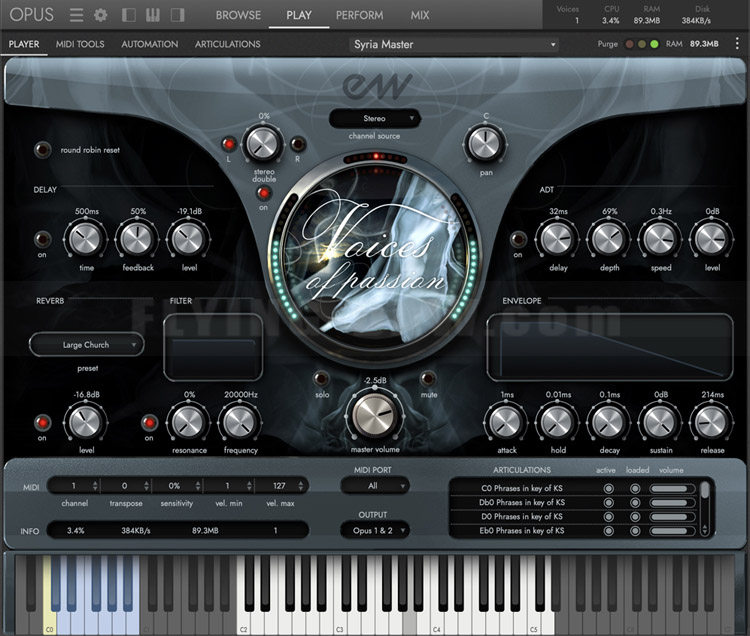Screen dimensions: 750x636
Task: Toggle the solo button
Action: [321, 378]
